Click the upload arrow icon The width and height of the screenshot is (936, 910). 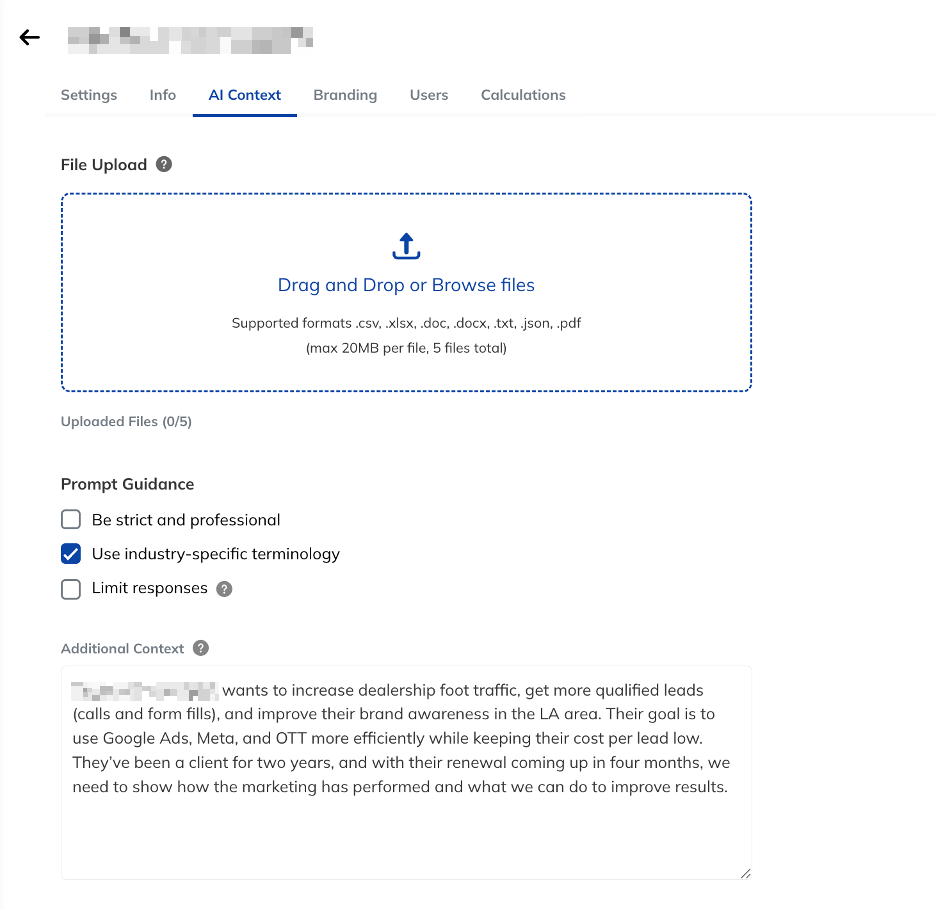point(406,246)
